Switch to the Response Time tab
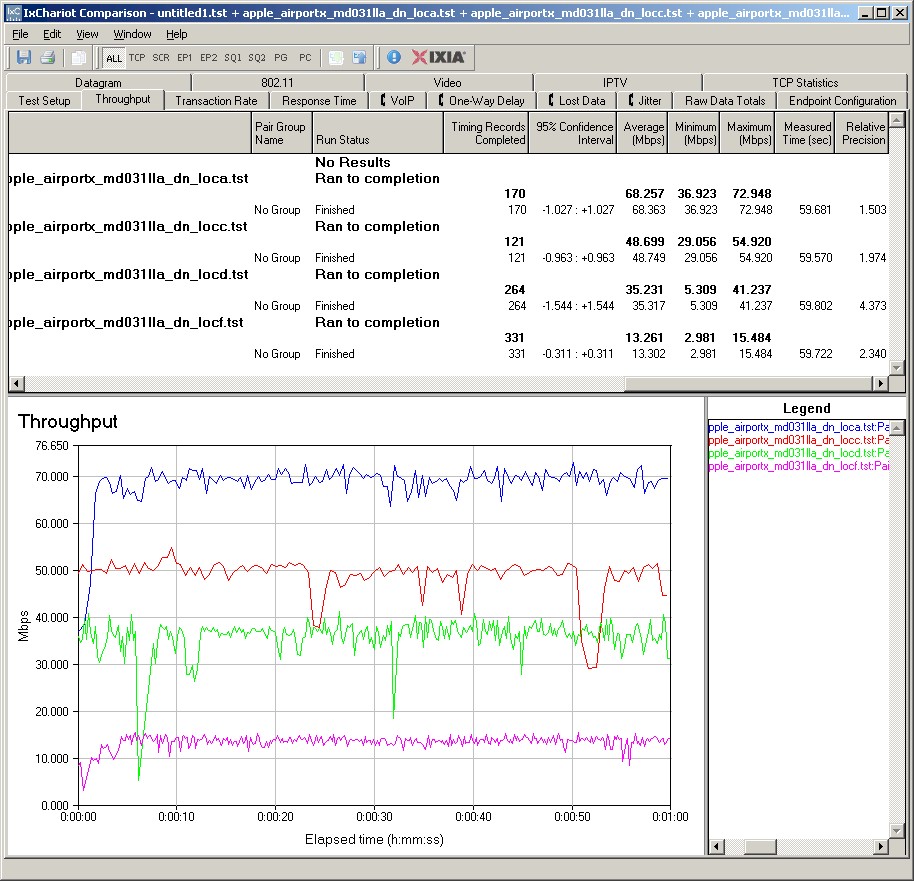Image resolution: width=914 pixels, height=881 pixels. 319,101
